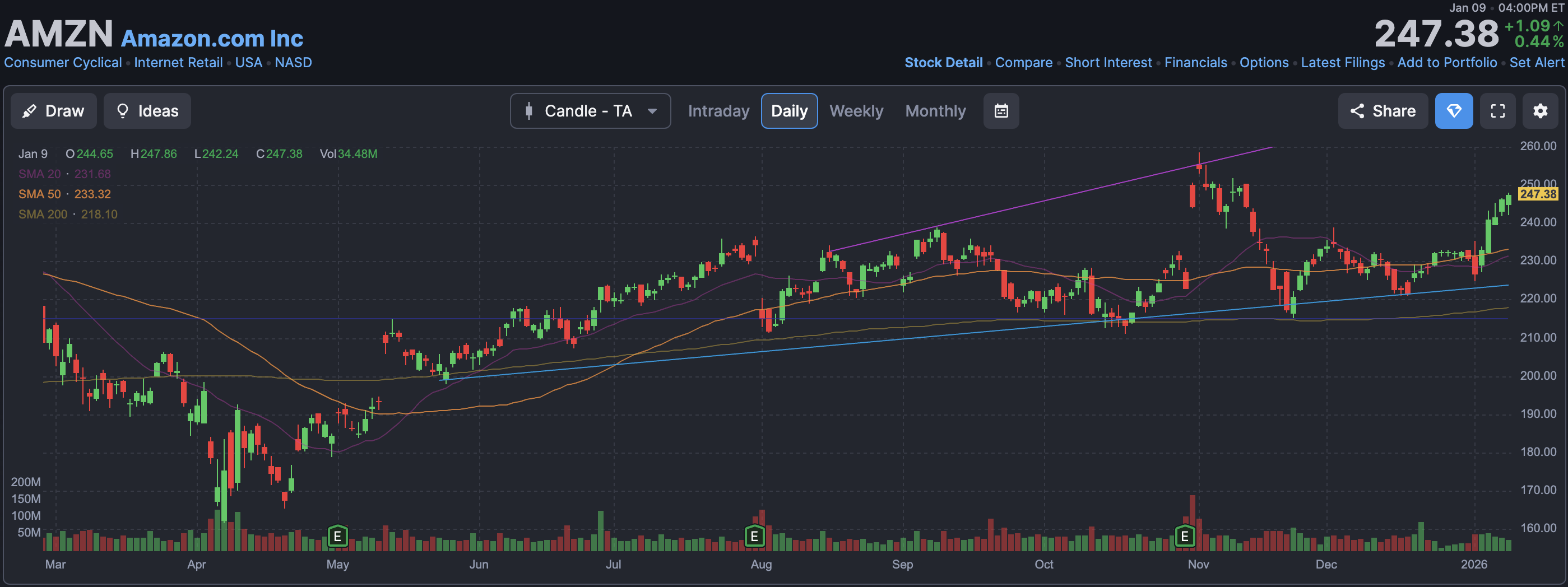The width and height of the screenshot is (1568, 587).
Task: Click the 2026 label on time axis
Action: [1474, 565]
